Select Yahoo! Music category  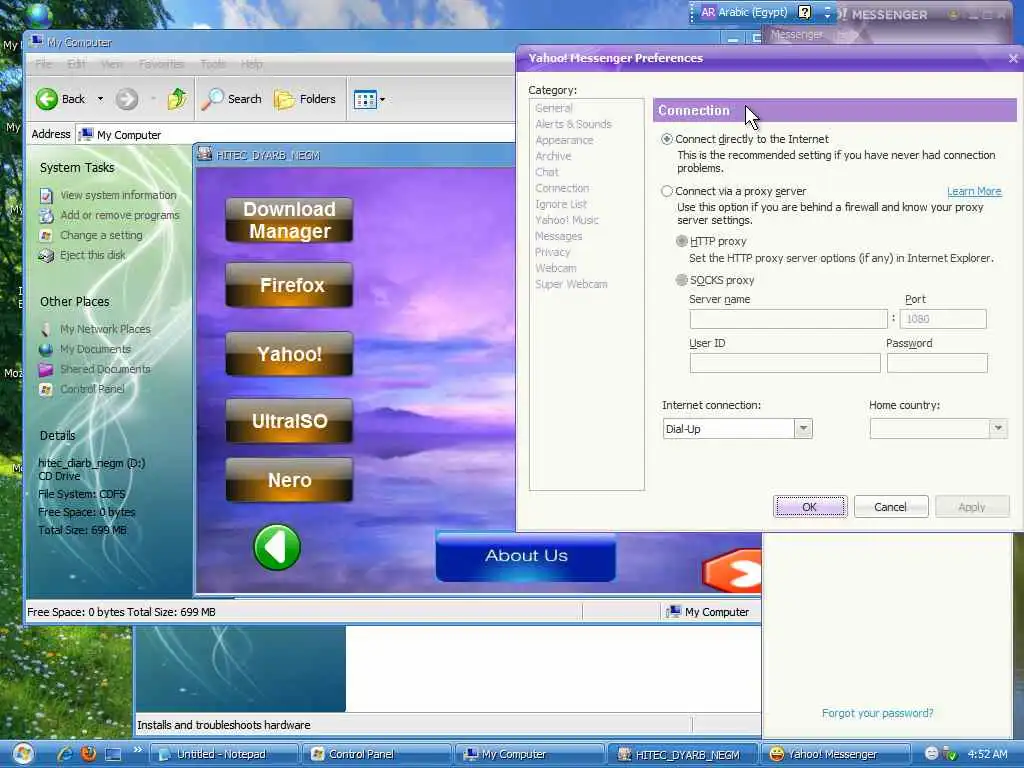pyautogui.click(x=567, y=220)
